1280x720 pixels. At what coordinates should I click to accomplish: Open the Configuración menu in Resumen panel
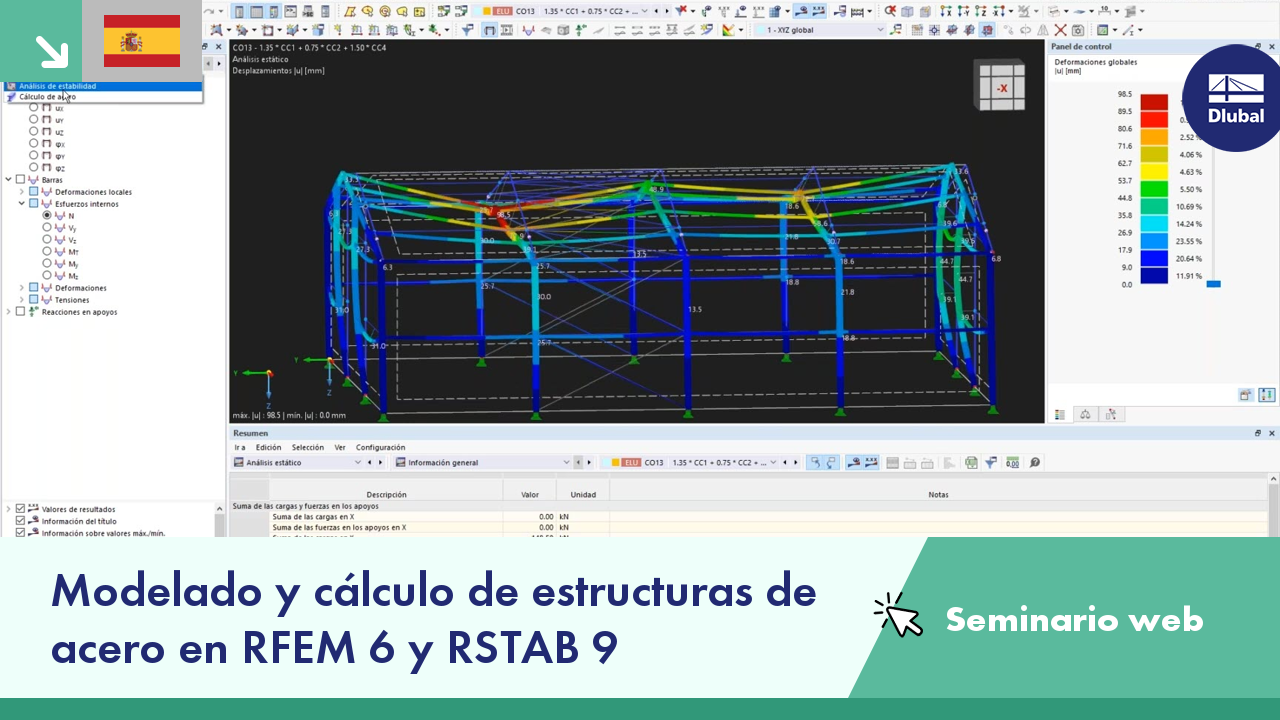381,447
